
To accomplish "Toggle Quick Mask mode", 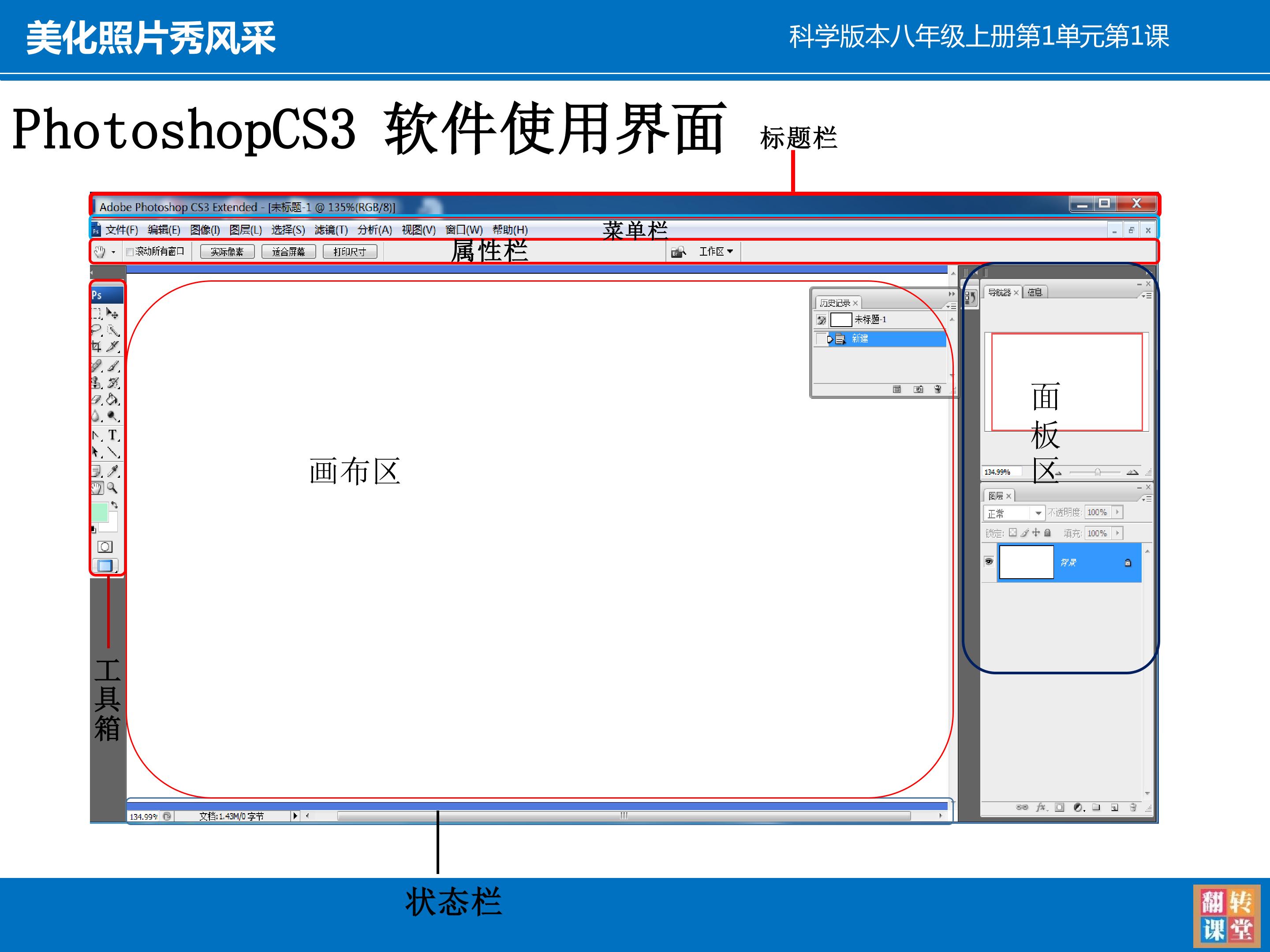I will tap(105, 546).
